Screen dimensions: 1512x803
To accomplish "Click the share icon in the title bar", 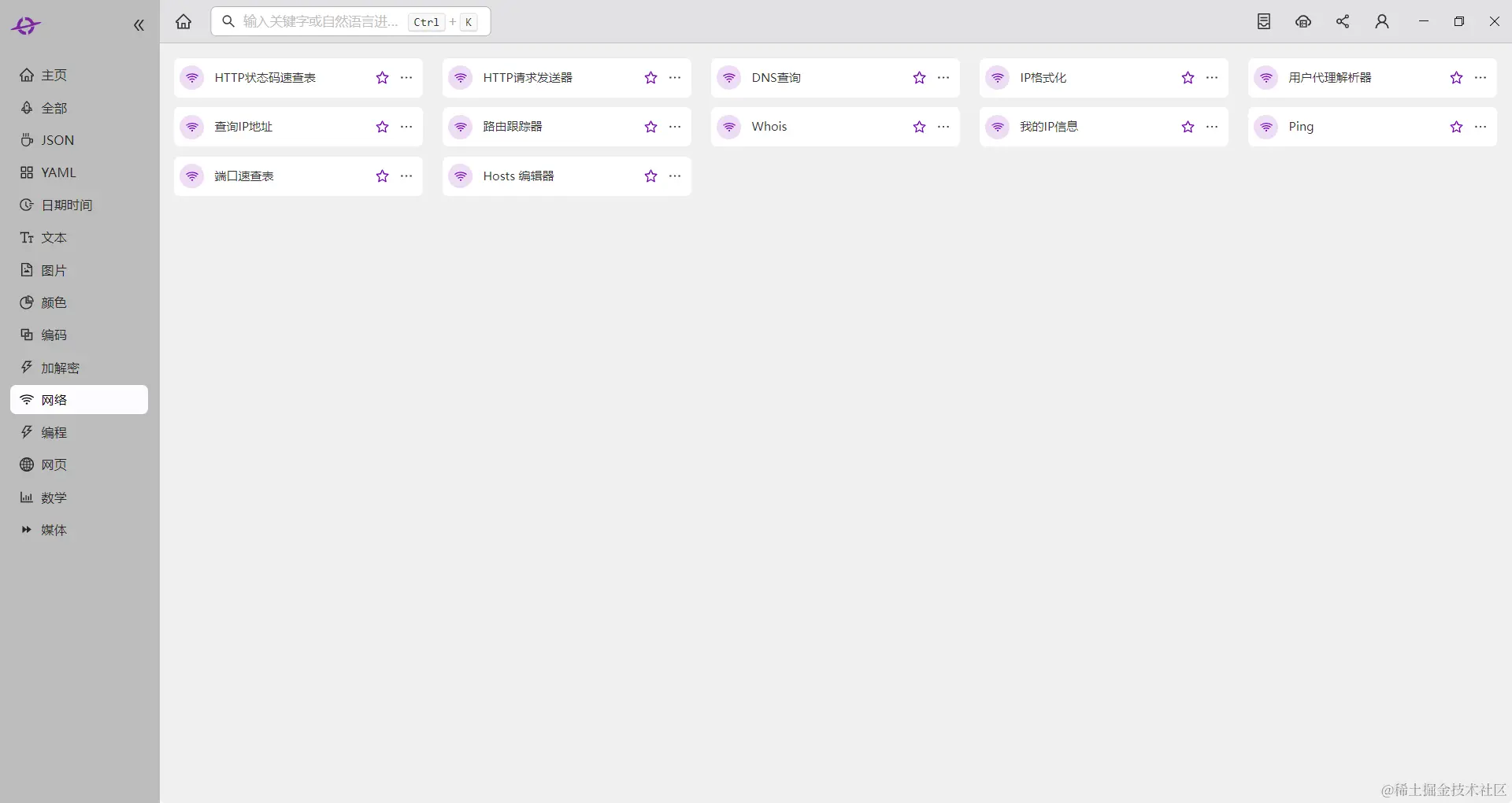I will (x=1343, y=21).
